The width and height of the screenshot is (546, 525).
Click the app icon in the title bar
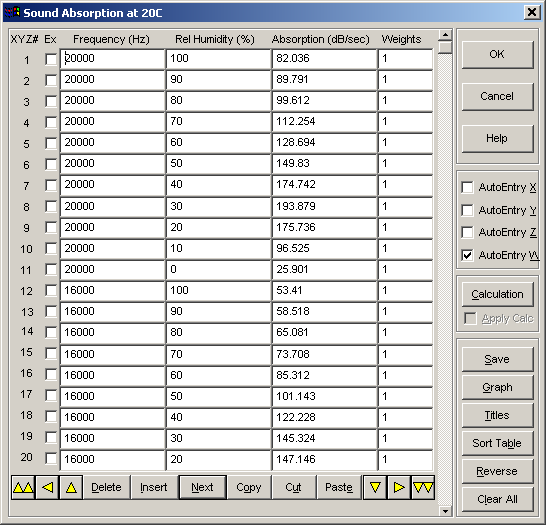point(12,13)
